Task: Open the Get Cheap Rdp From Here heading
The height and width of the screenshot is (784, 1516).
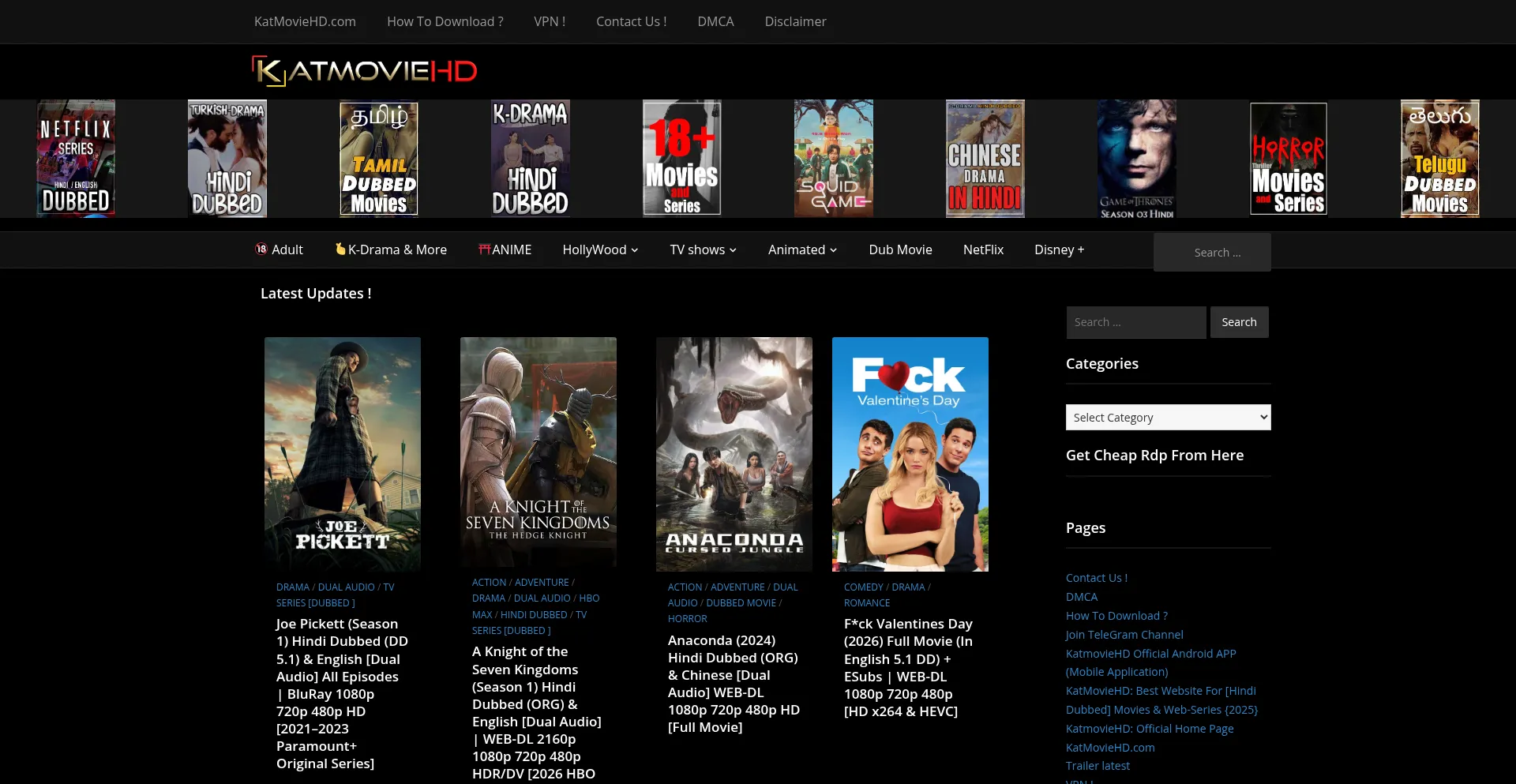Action: click(1154, 455)
